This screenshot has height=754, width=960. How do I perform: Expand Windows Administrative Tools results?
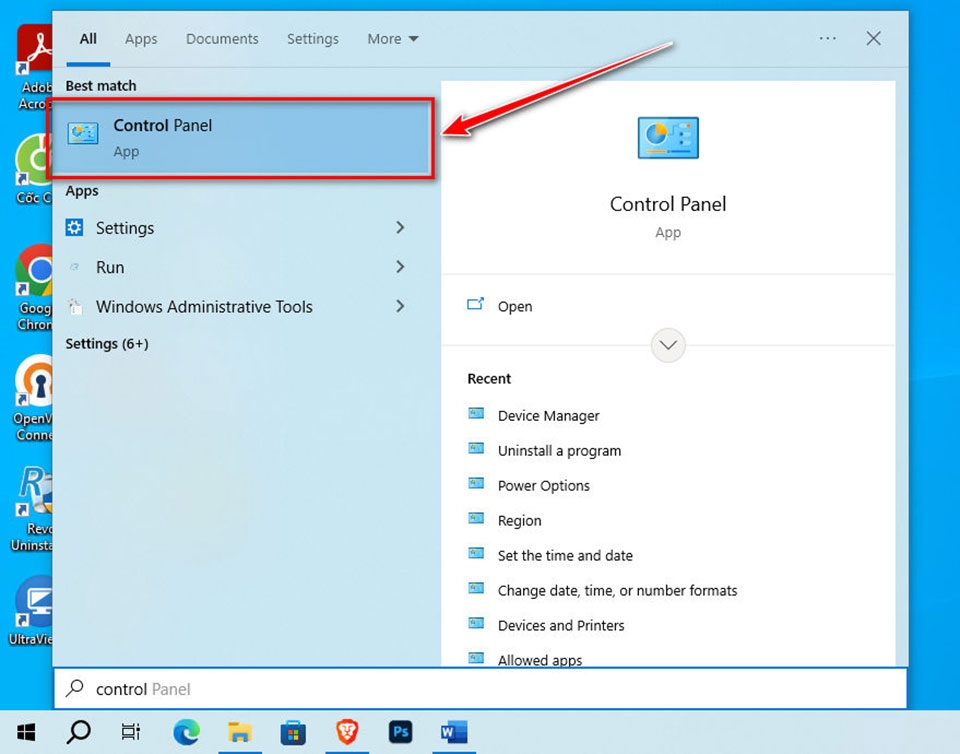click(205, 307)
